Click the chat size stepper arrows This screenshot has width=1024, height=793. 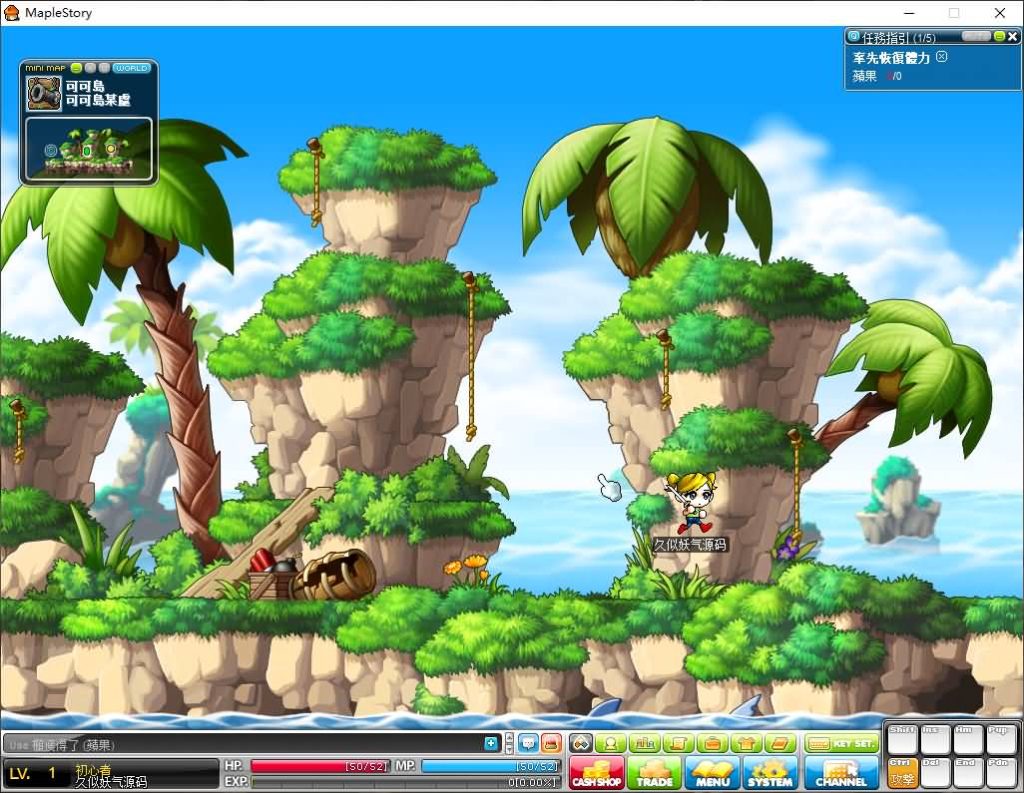click(509, 743)
